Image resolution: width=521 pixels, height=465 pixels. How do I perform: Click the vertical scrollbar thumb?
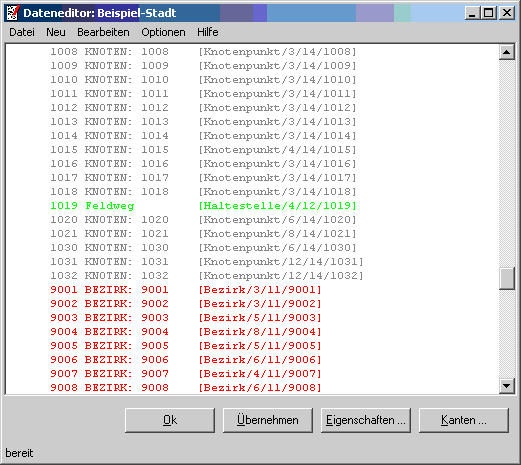coord(507,279)
